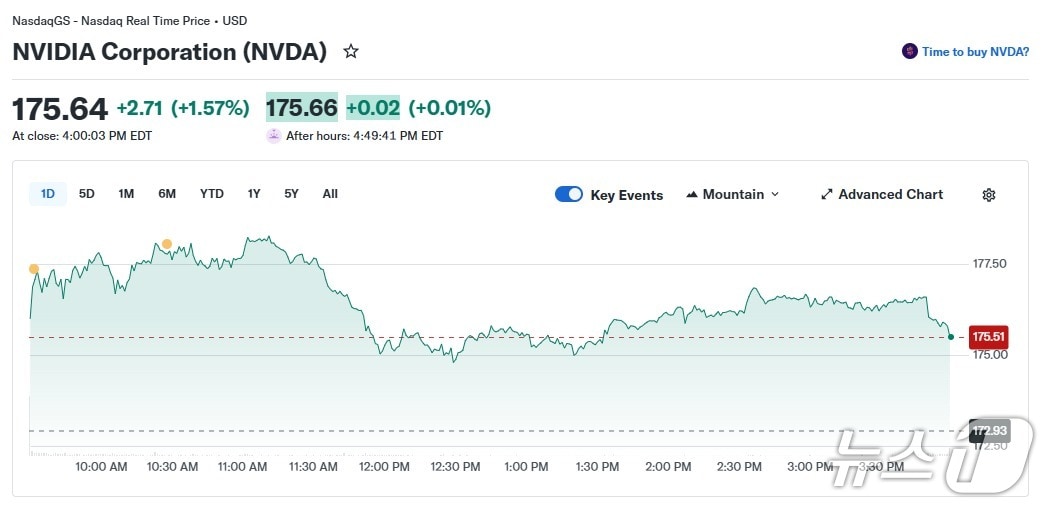1049x509 pixels.
Task: Click the mountain chart type icon
Action: [692, 195]
